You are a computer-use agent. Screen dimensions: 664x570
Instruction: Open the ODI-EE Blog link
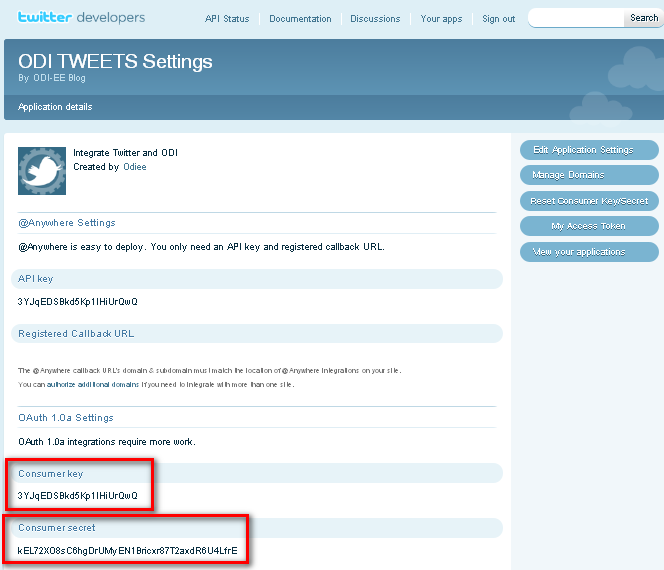[59, 78]
